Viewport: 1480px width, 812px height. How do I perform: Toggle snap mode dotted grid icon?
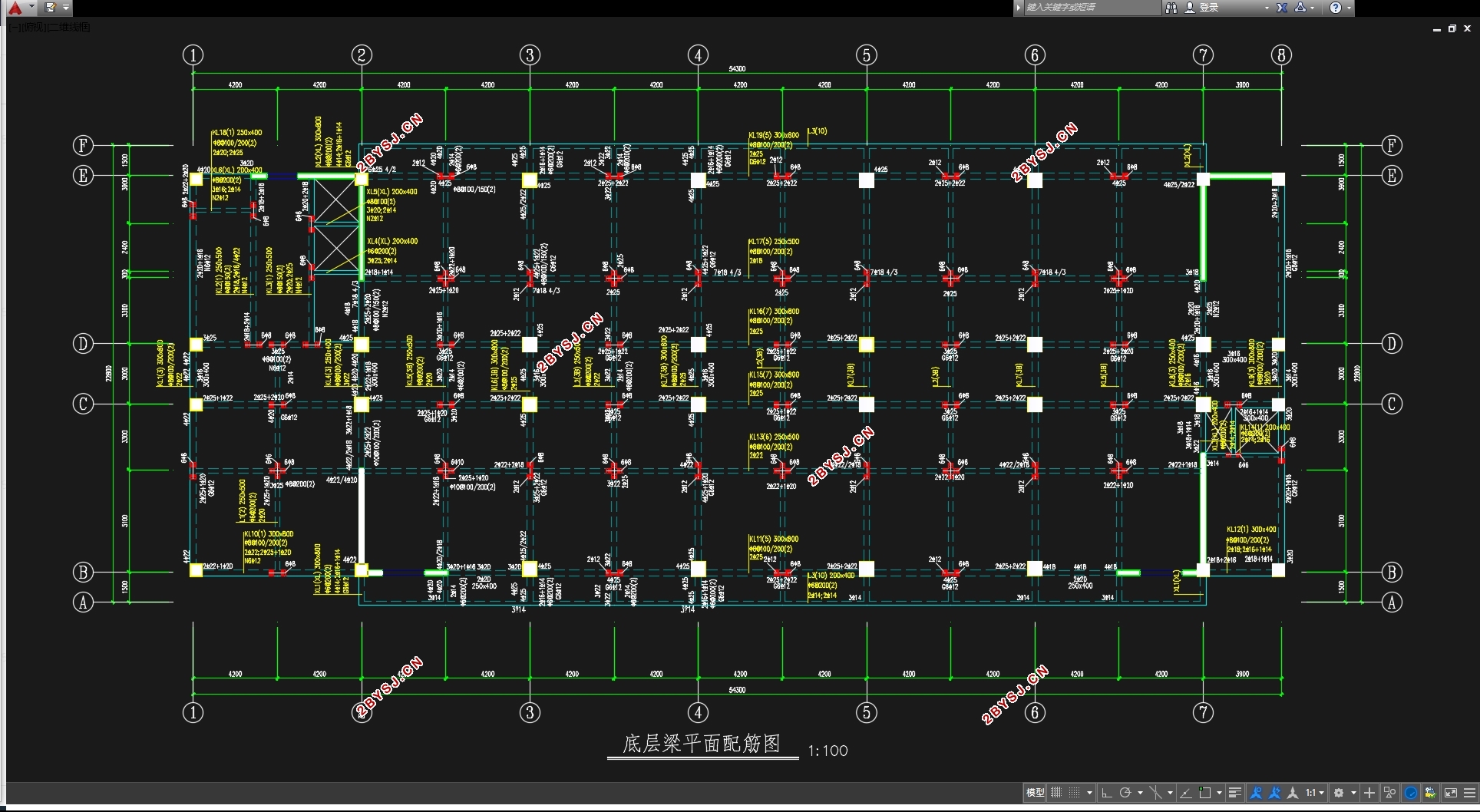coord(1075,793)
